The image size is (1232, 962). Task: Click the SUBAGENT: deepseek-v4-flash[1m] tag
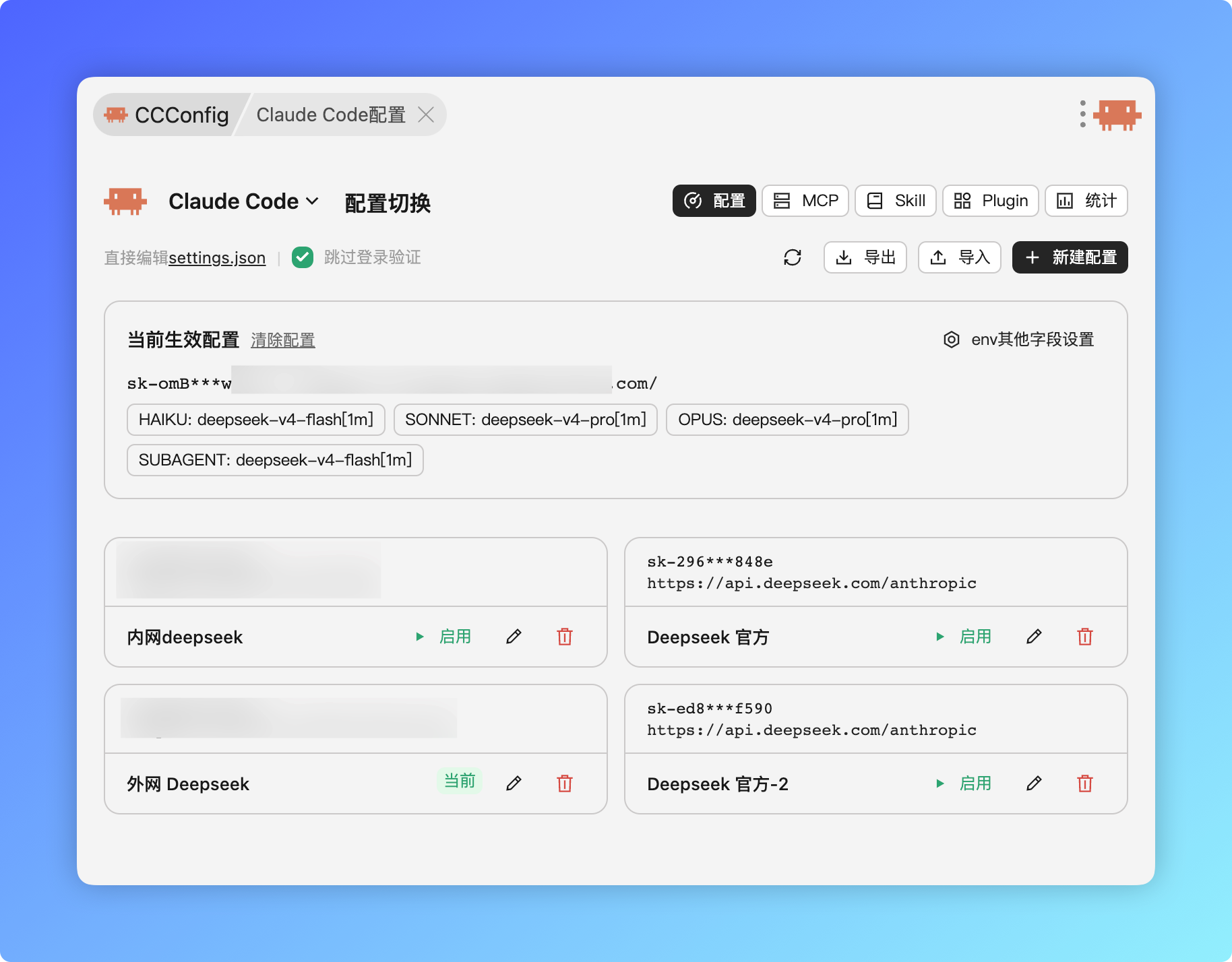(275, 460)
